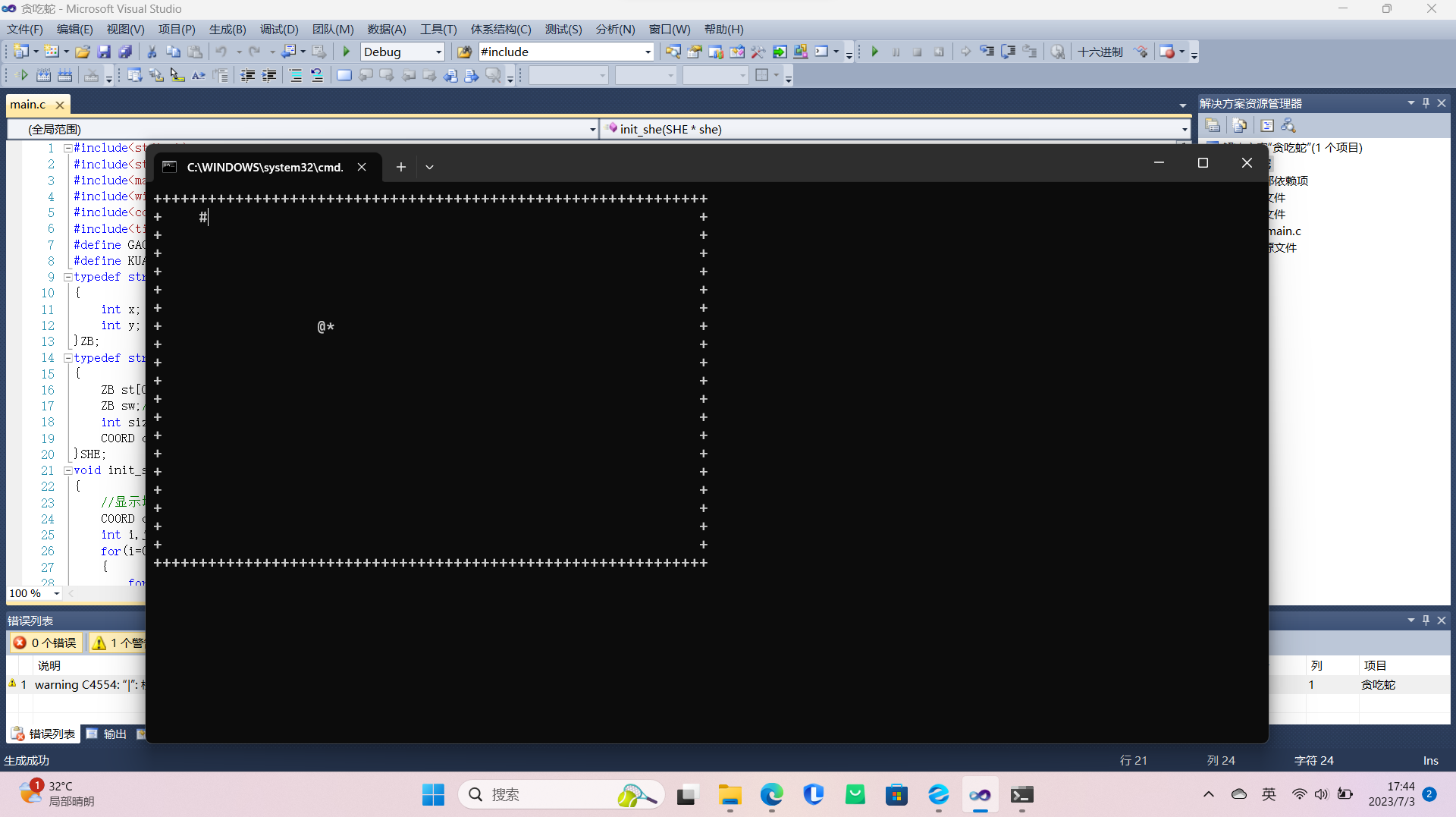Click the Open File folder icon

tap(83, 52)
